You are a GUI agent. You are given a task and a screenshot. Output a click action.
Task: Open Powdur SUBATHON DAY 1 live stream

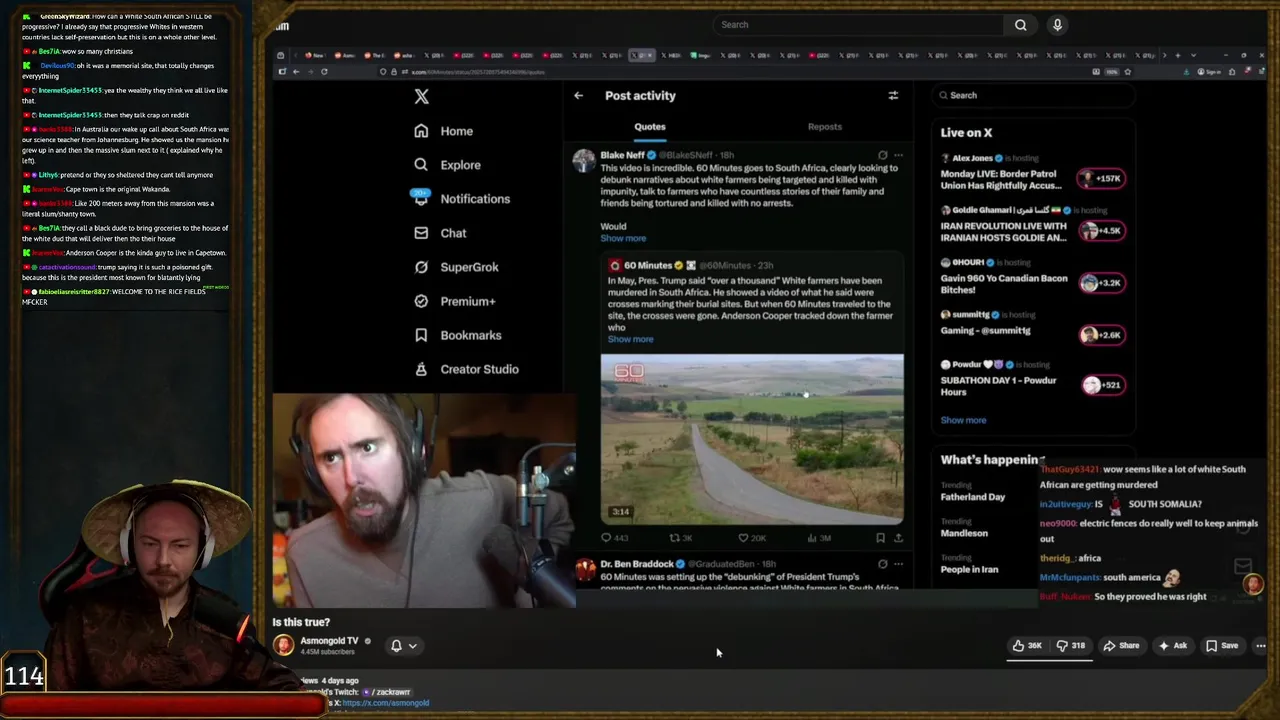(x=1034, y=379)
